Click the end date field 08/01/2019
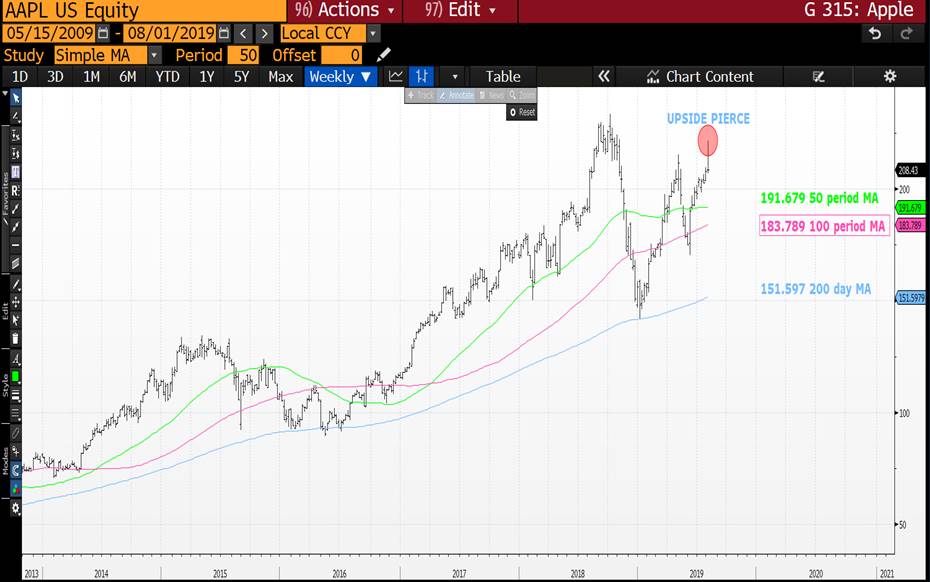 click(171, 33)
